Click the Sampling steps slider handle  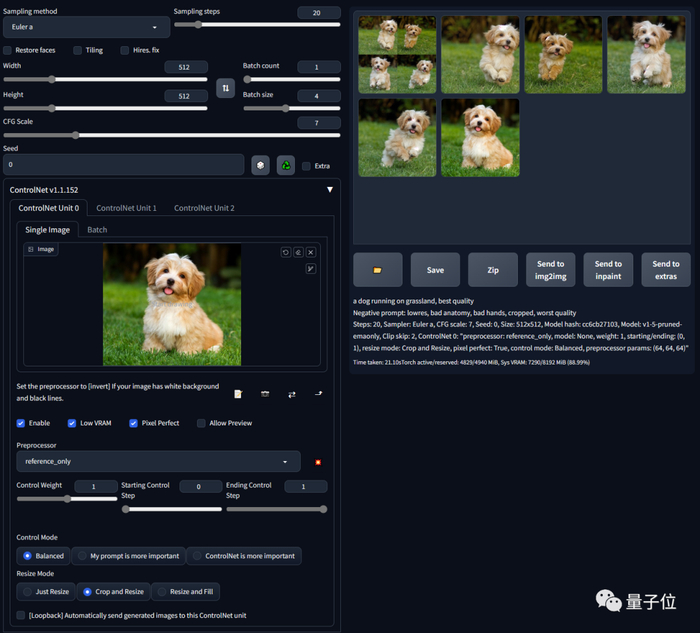pyautogui.click(x=198, y=25)
